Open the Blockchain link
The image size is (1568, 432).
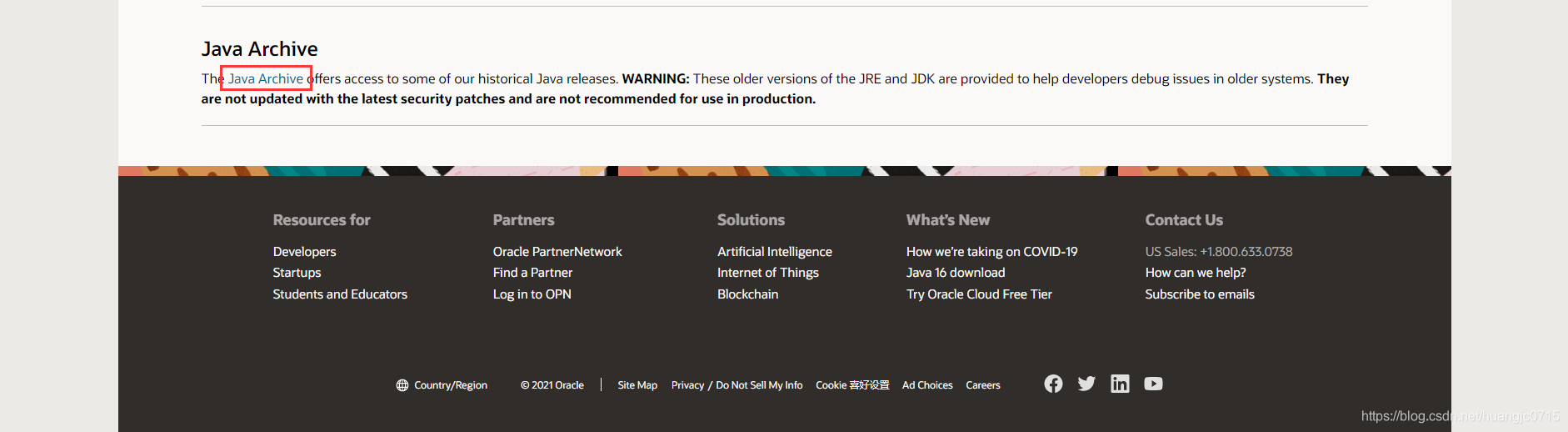click(747, 294)
